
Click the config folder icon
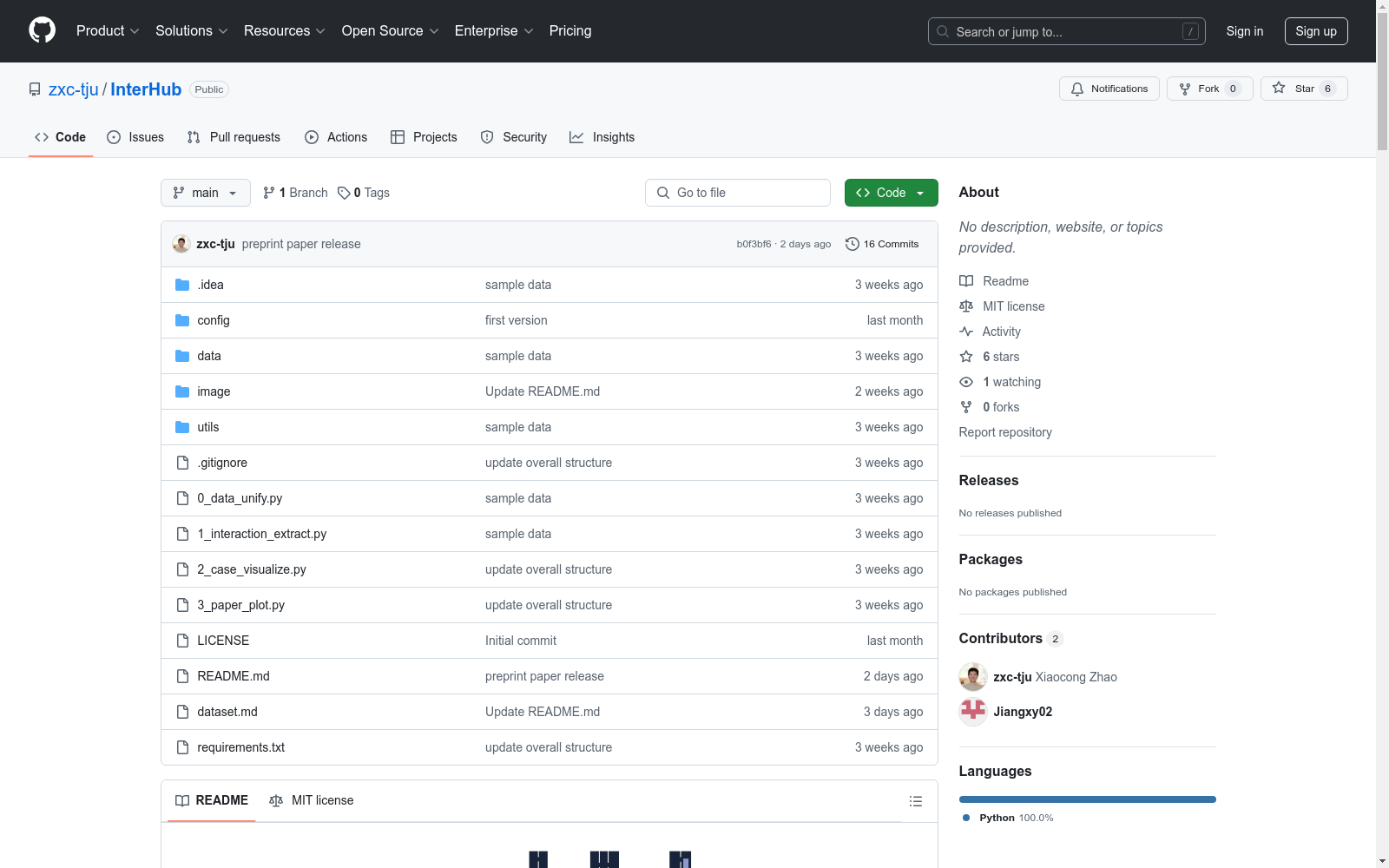point(182,320)
